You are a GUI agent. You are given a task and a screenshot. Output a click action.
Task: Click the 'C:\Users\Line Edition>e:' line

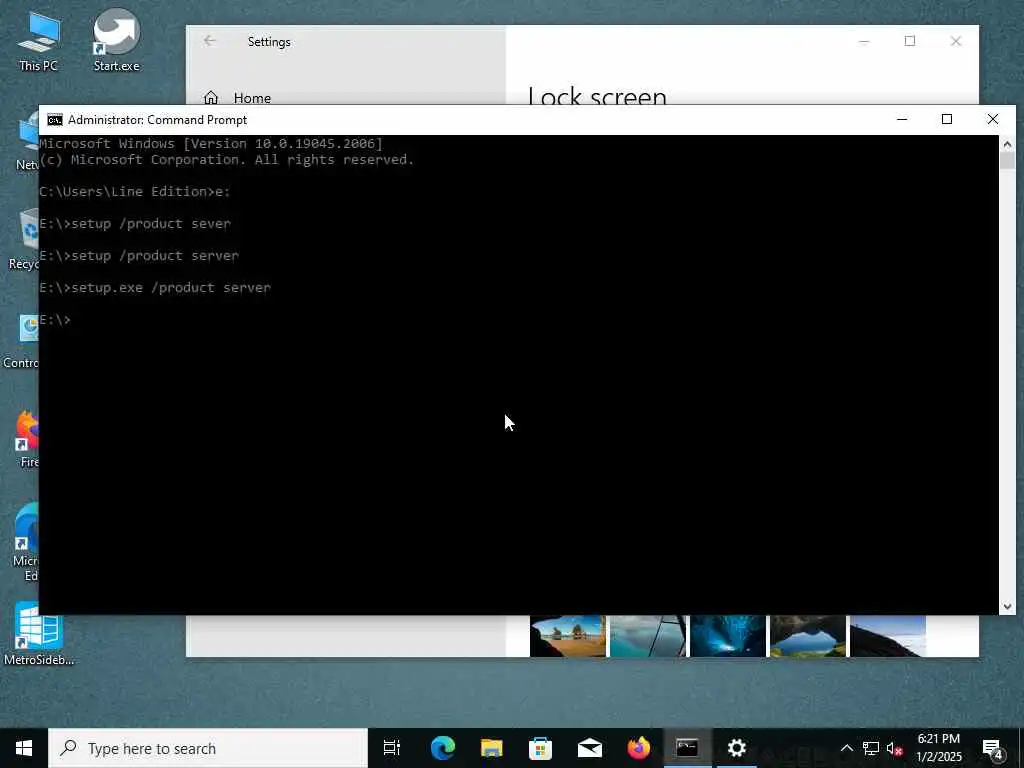[x=135, y=192]
